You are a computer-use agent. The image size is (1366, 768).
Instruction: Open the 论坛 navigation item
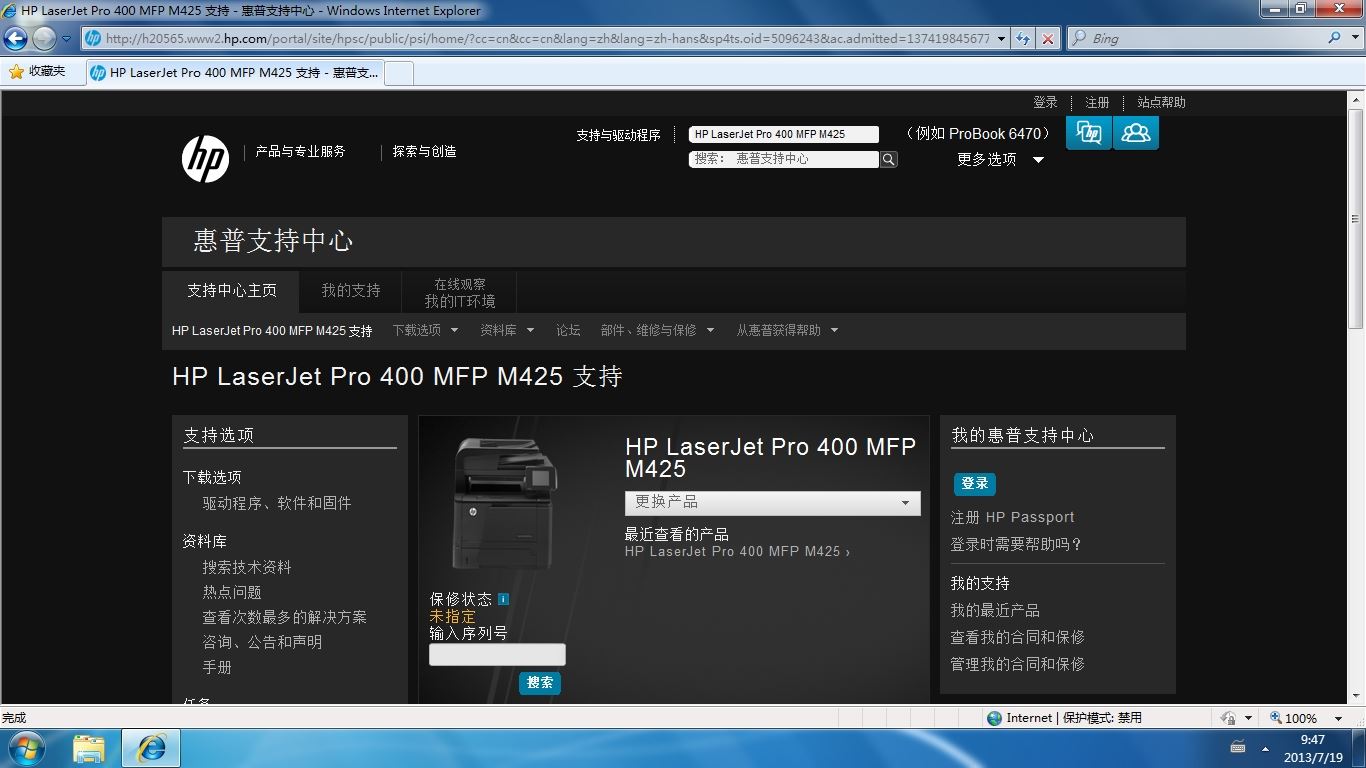[568, 330]
